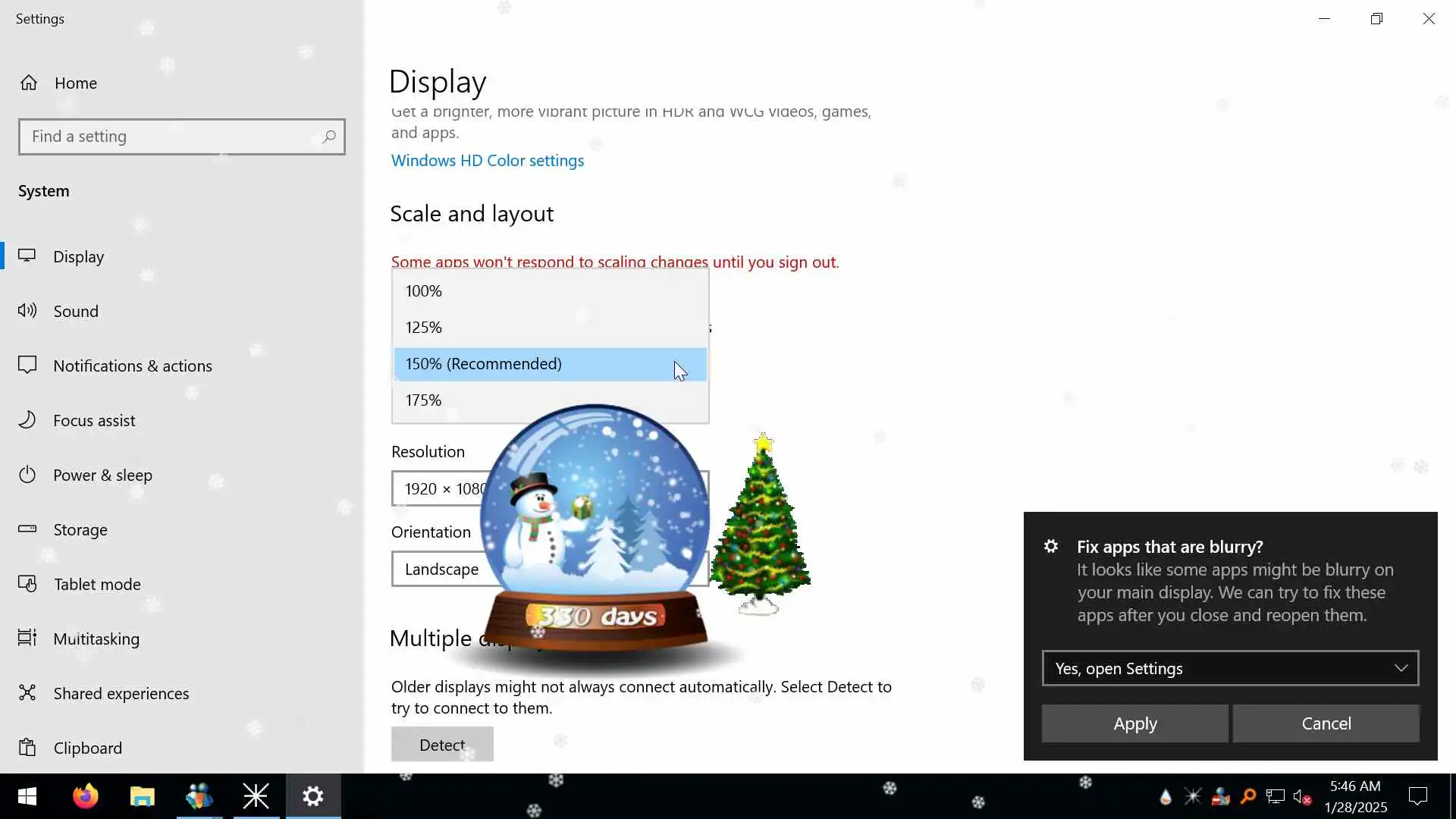1456x819 pixels.
Task: Click the Tablet mode icon
Action: 27,584
